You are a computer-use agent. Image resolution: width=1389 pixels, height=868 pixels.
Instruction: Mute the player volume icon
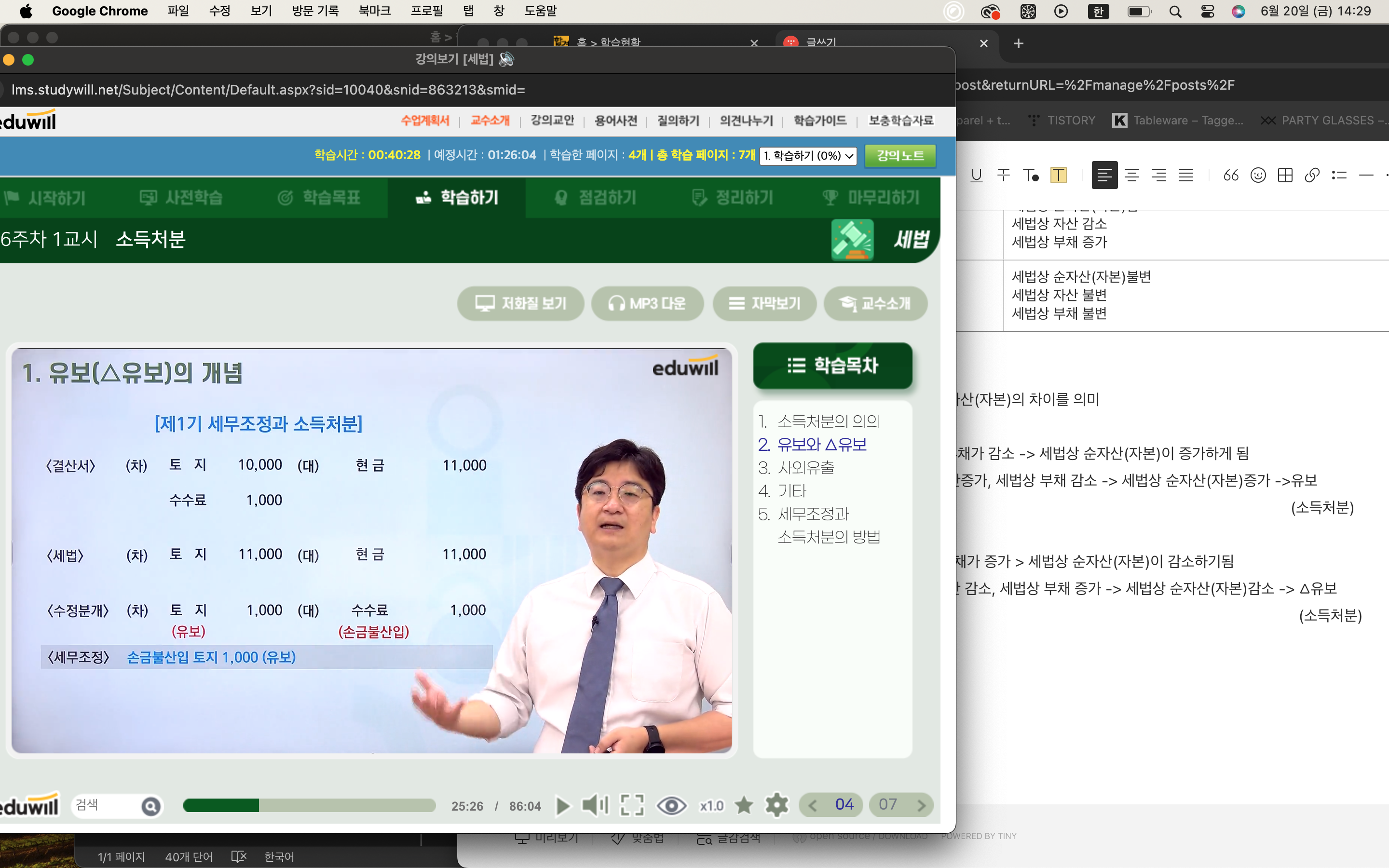(x=594, y=805)
